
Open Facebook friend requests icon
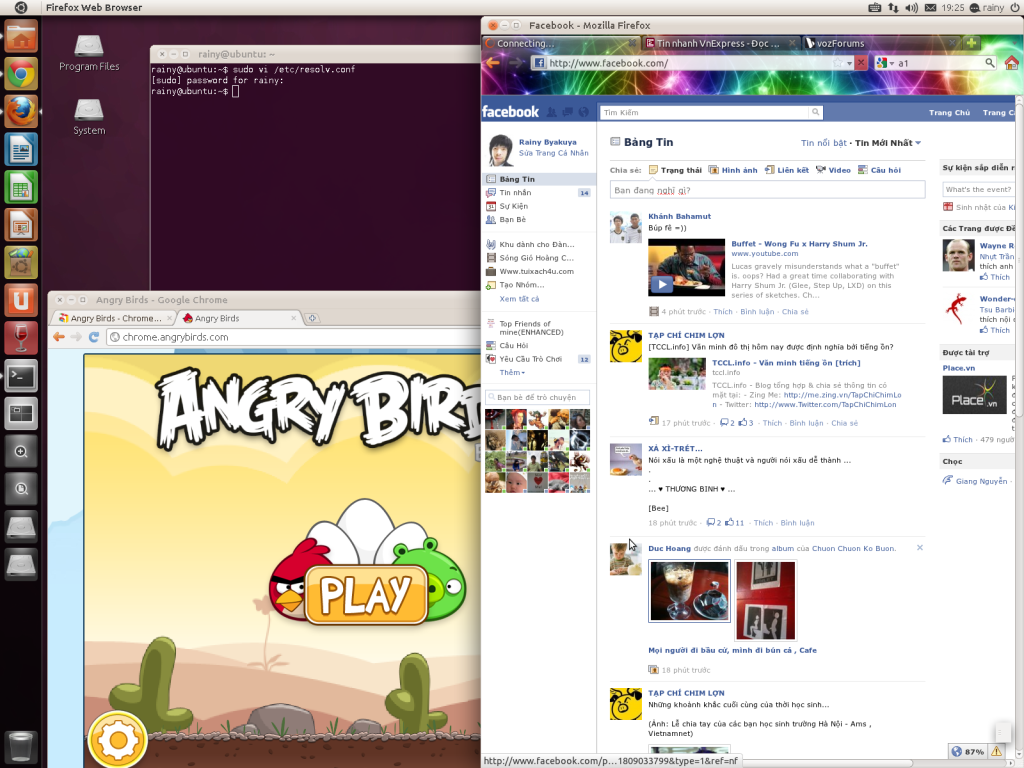pyautogui.click(x=551, y=112)
